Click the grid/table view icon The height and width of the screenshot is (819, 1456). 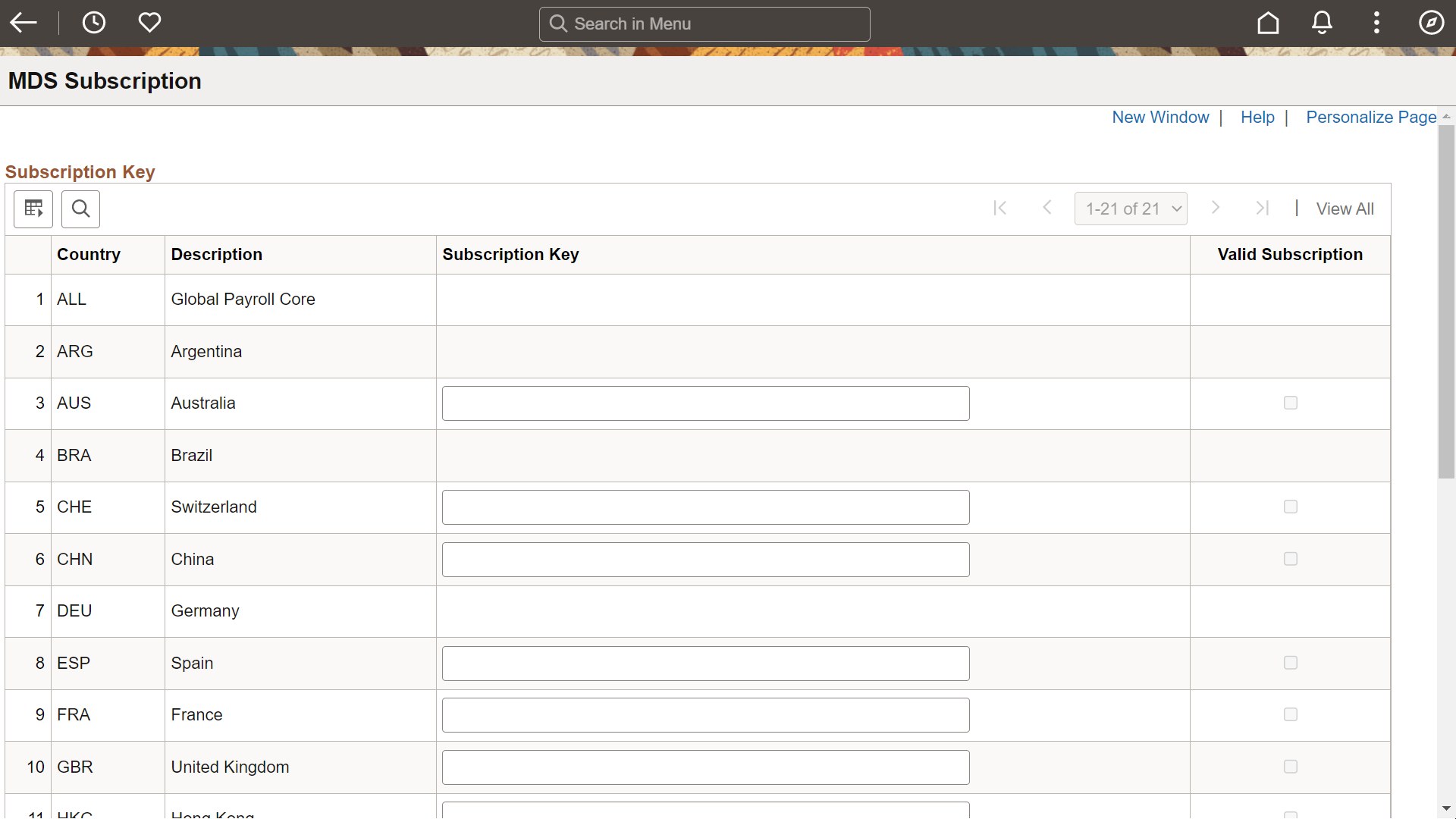tap(33, 209)
